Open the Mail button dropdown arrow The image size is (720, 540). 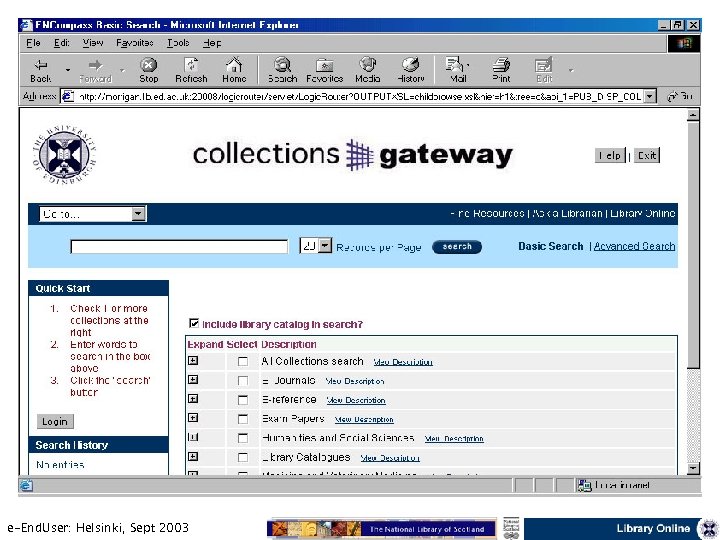tap(468, 65)
